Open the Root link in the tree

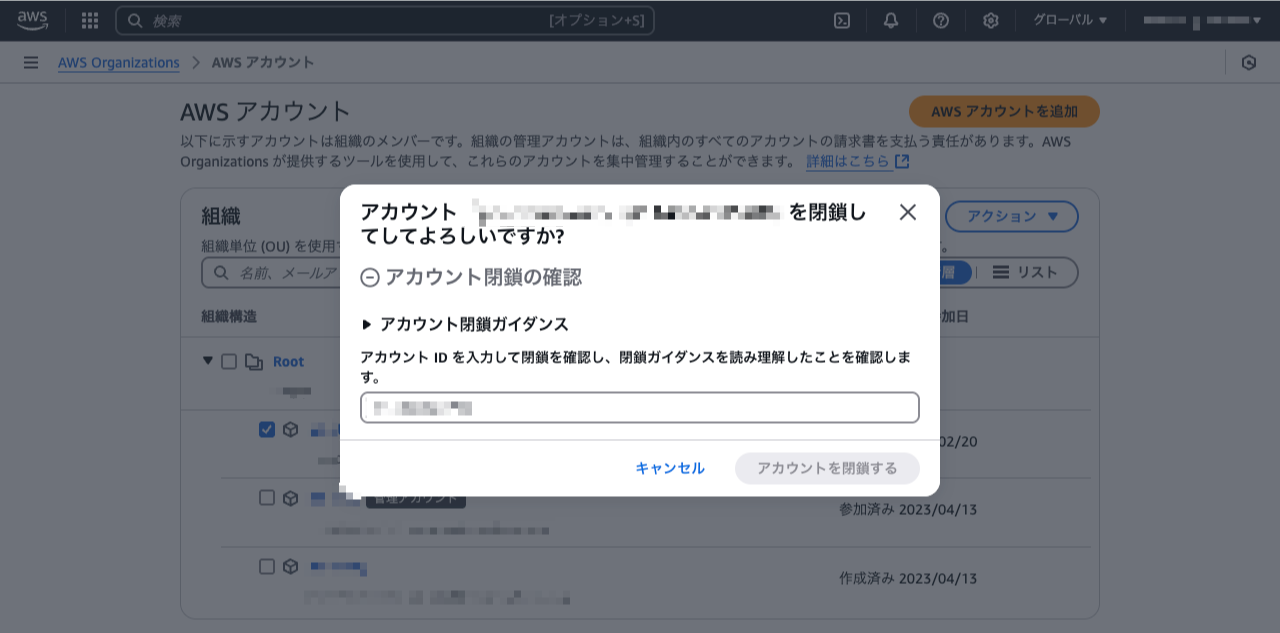[288, 361]
